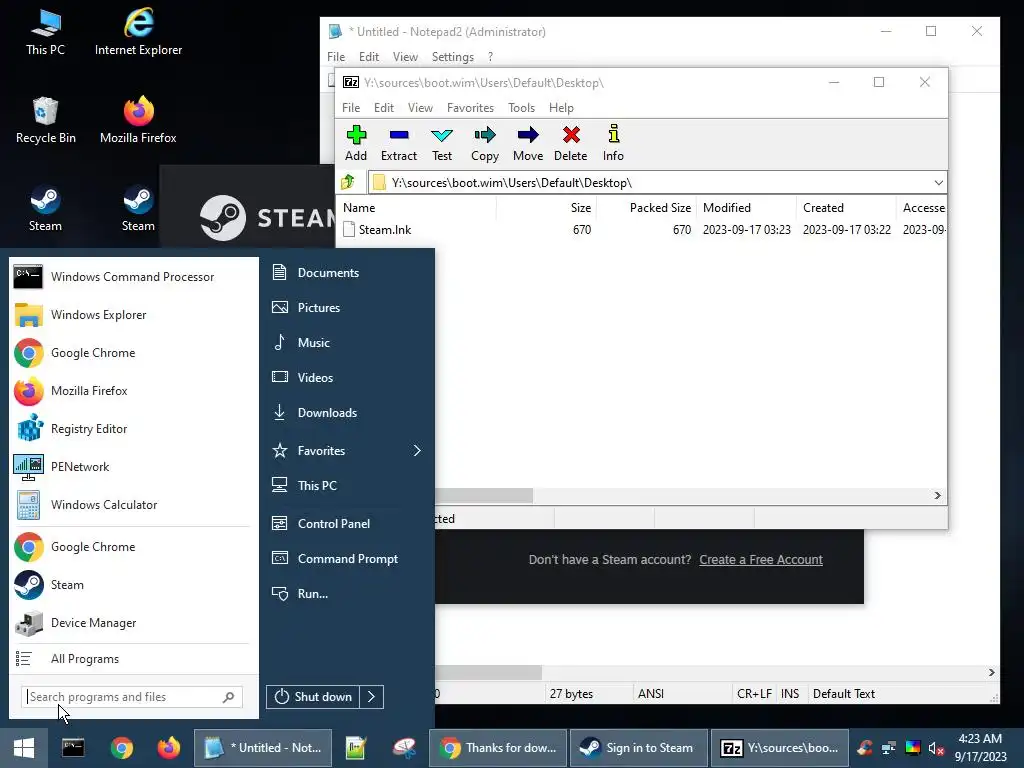Select the Recycle Bin desktop icon
This screenshot has height=768, width=1024.
pyautogui.click(x=45, y=120)
